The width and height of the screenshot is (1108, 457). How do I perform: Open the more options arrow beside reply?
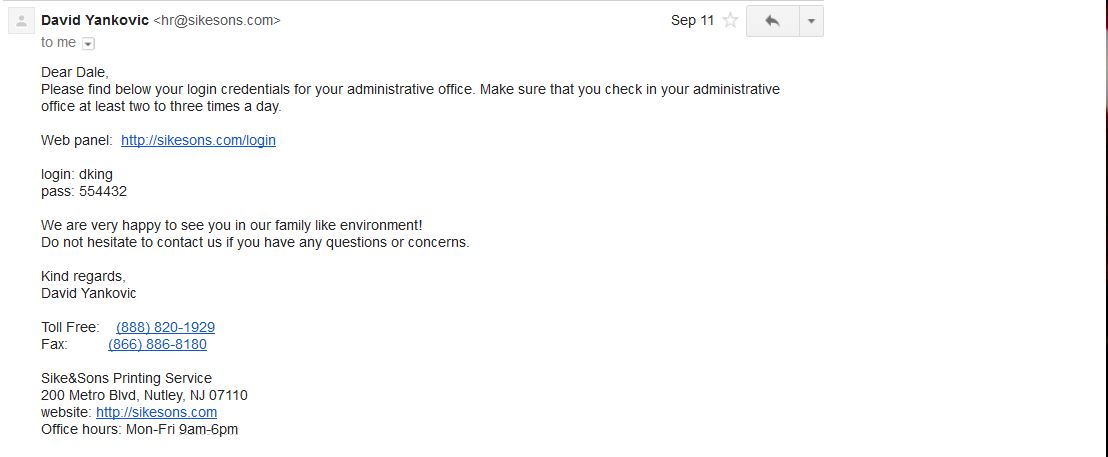tap(811, 21)
